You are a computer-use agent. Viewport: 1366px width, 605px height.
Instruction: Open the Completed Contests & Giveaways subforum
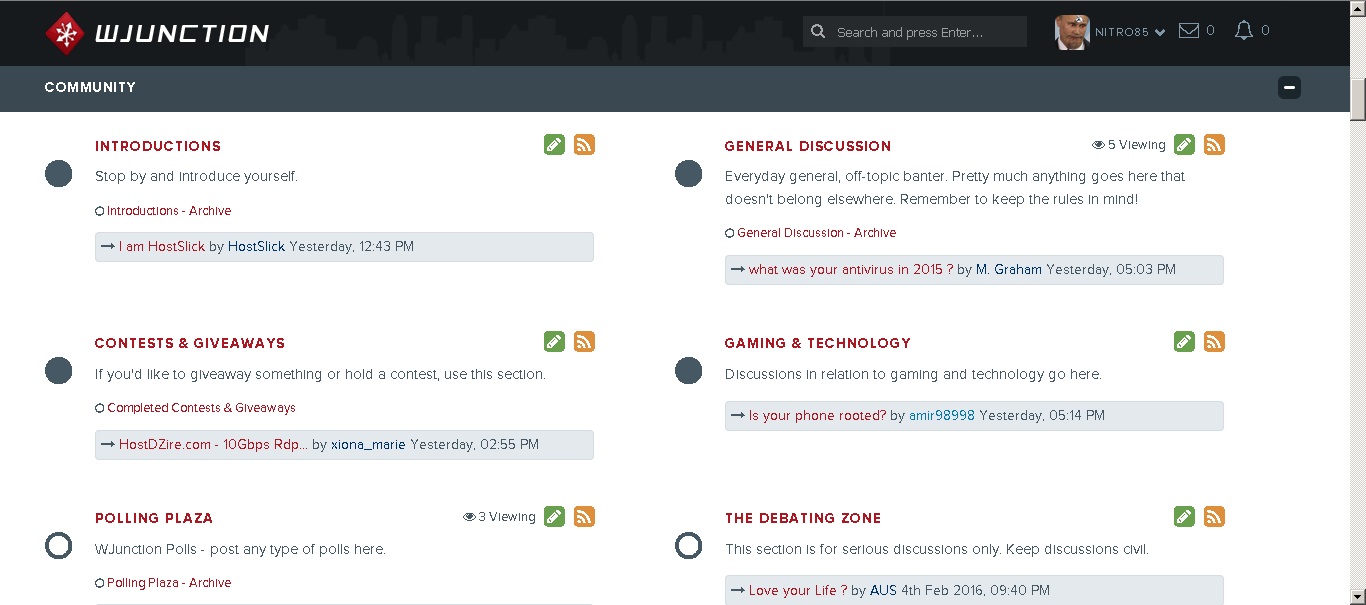coord(201,408)
